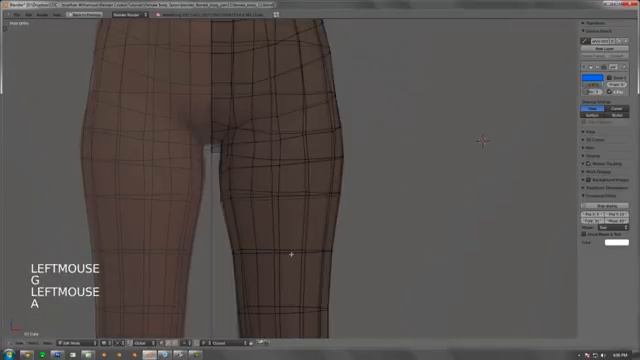The width and height of the screenshot is (640, 360).
Task: Open the Mouse display type dropdown
Action: coord(613,227)
